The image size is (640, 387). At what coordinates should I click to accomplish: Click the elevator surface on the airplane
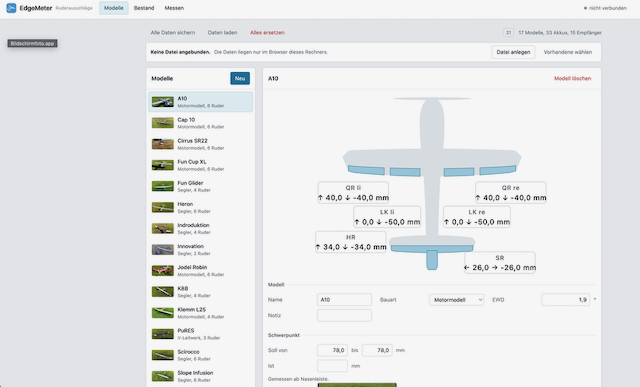(x=432, y=248)
